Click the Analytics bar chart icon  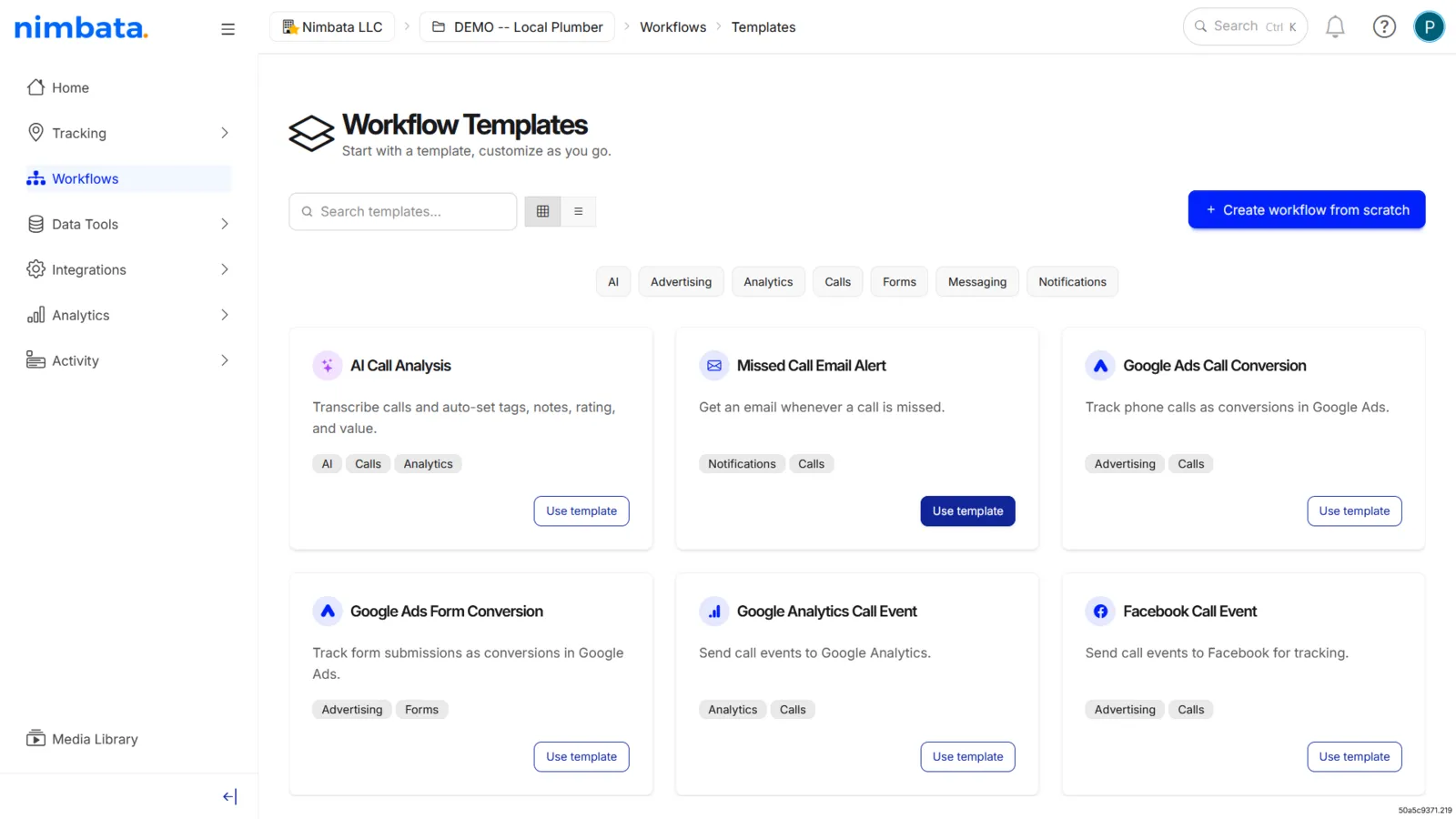click(35, 315)
